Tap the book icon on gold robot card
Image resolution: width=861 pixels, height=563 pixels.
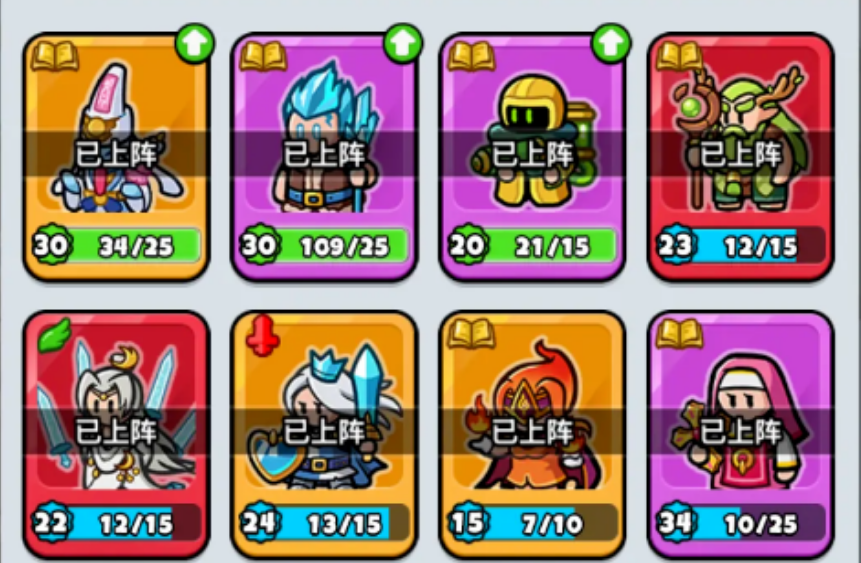[472, 57]
